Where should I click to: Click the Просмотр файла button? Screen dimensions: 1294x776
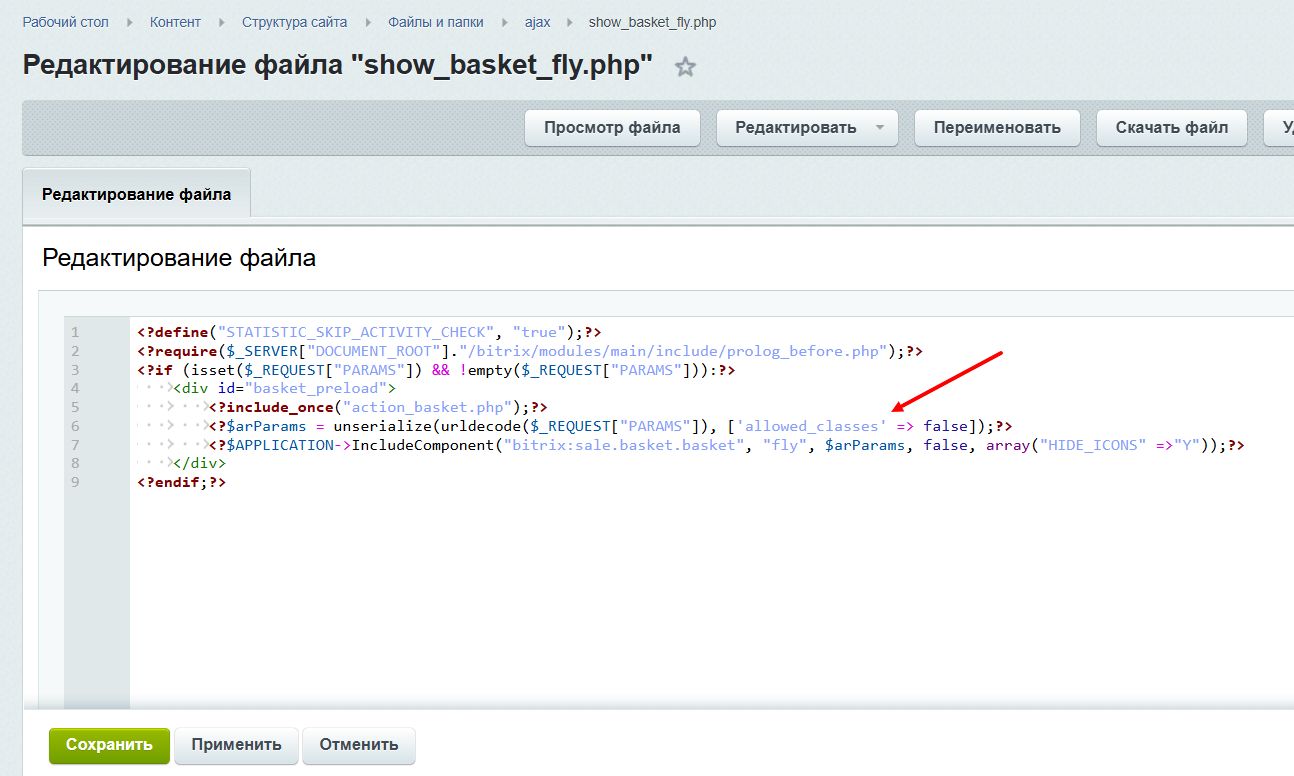click(612, 128)
